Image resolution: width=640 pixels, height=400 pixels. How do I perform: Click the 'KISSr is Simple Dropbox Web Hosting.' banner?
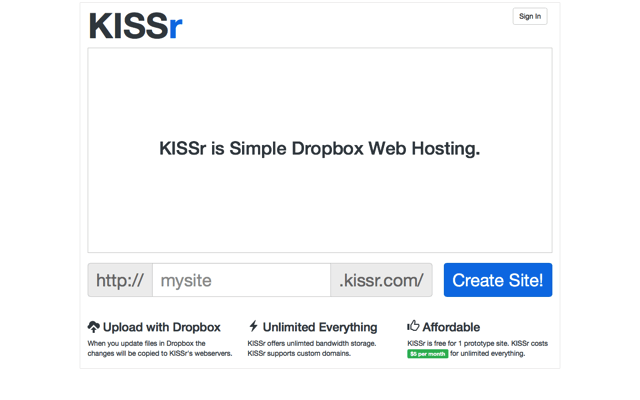tap(320, 149)
